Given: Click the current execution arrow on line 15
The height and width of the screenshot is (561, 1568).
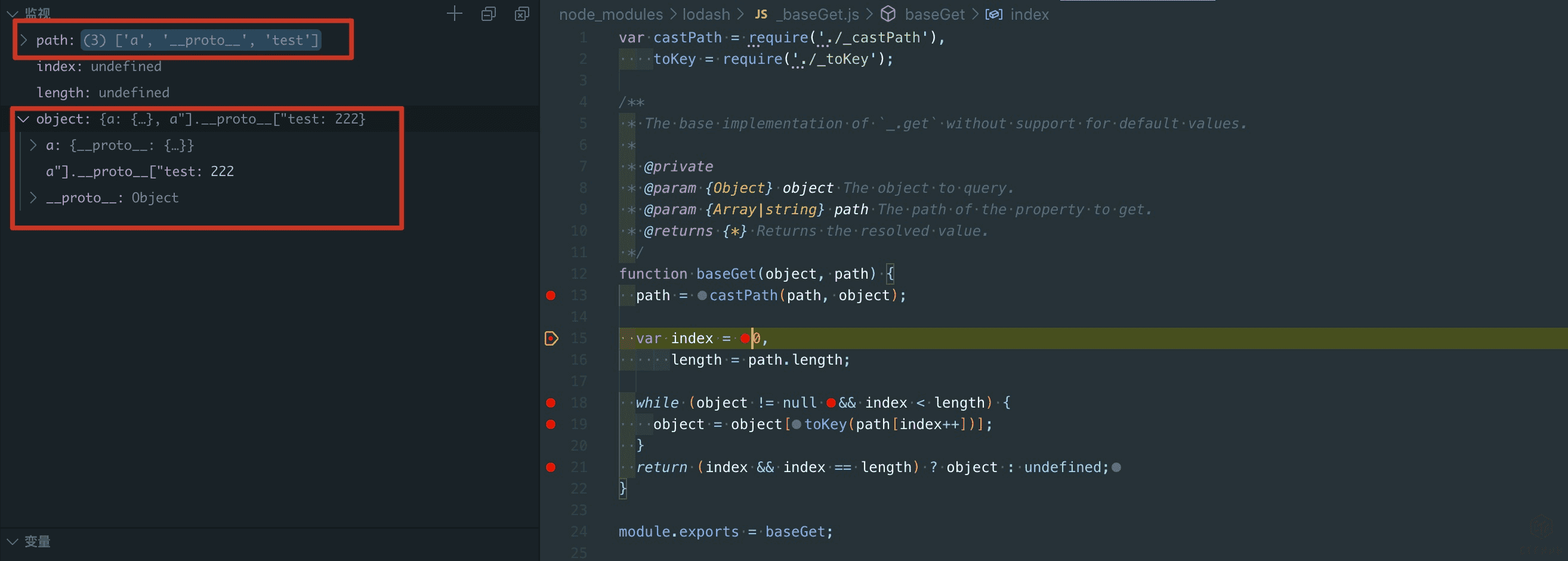Looking at the screenshot, I should tap(551, 338).
